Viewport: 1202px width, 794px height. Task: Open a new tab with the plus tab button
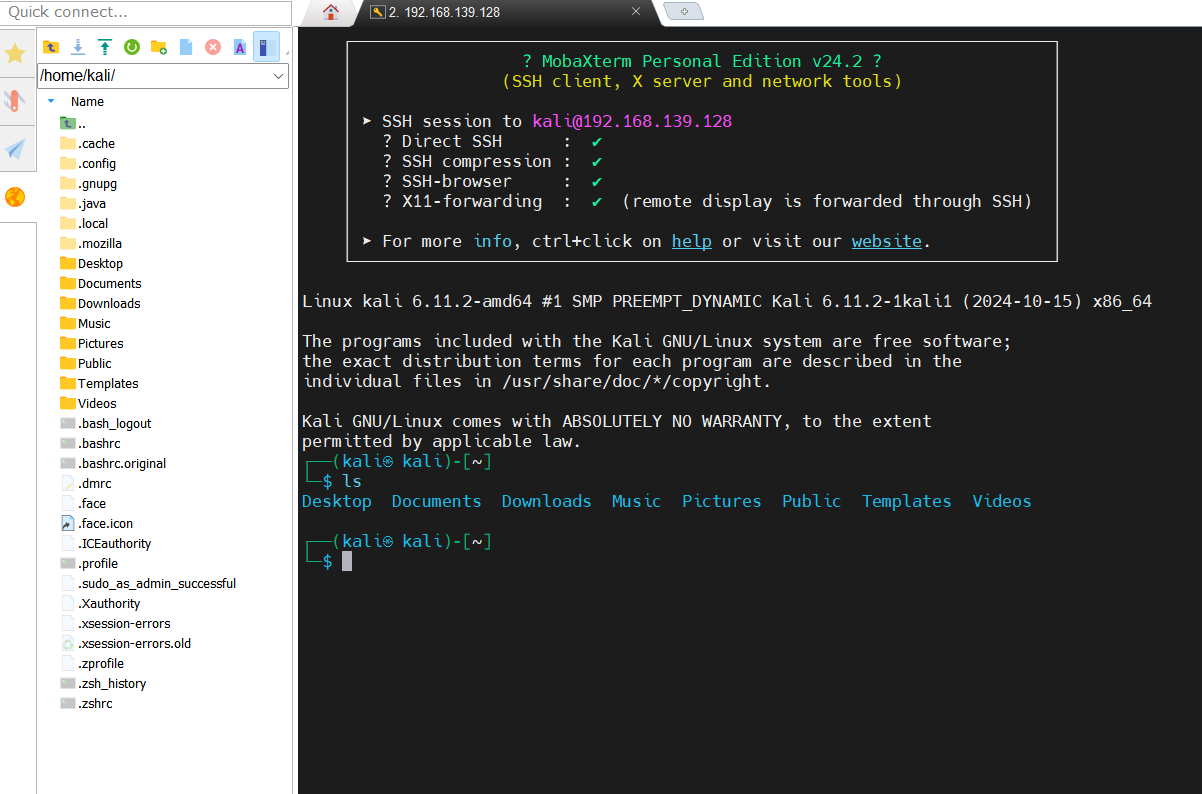684,11
